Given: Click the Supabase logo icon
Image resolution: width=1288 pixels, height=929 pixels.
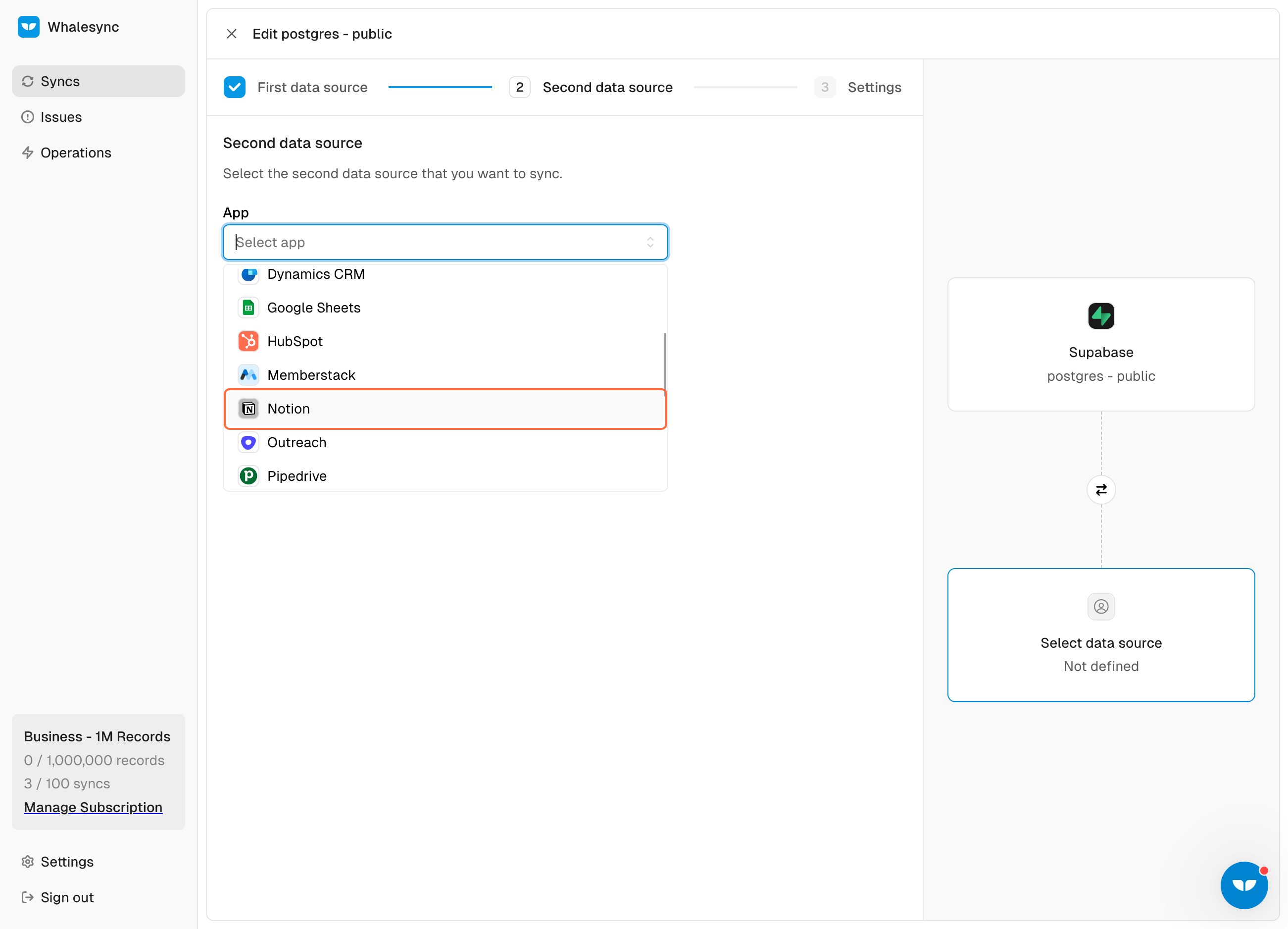Looking at the screenshot, I should pyautogui.click(x=1100, y=316).
